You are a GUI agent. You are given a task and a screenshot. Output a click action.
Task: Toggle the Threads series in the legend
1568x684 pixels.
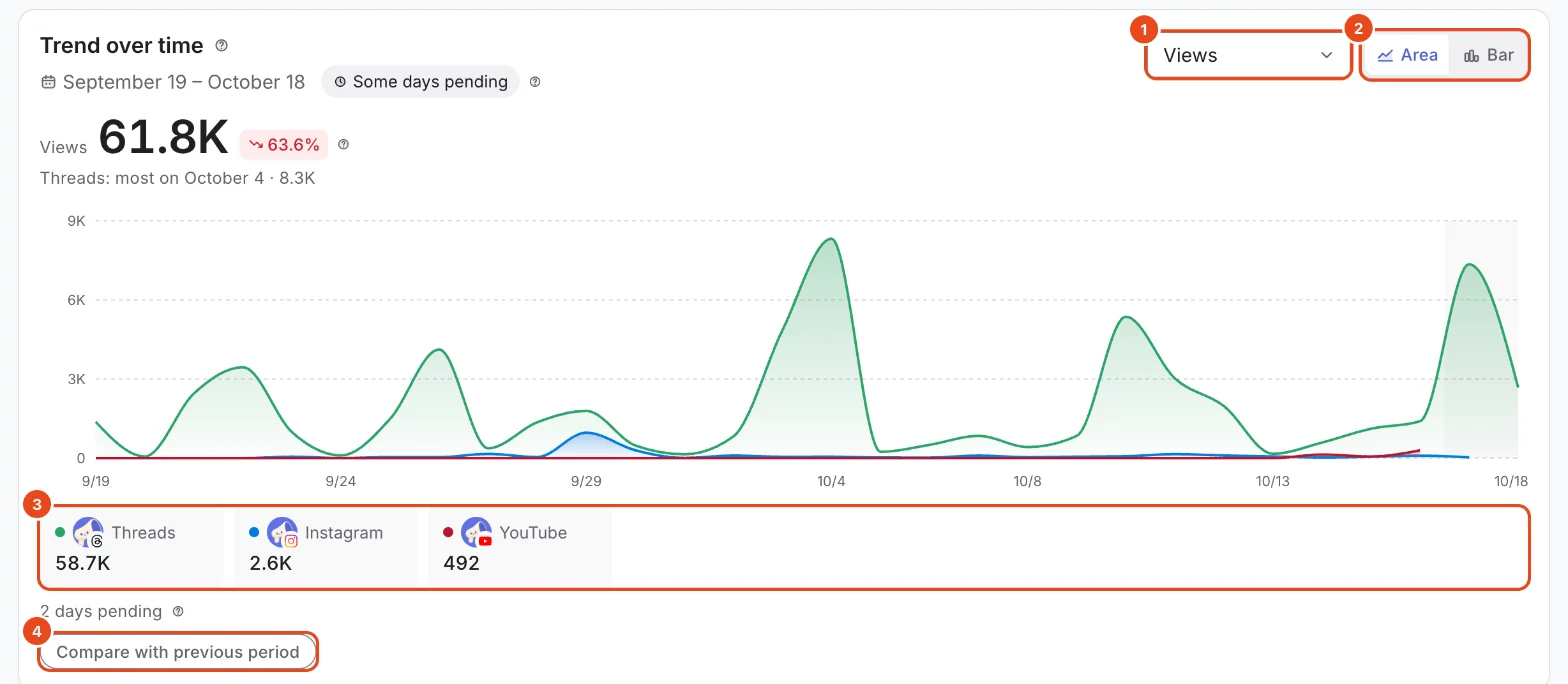(131, 546)
